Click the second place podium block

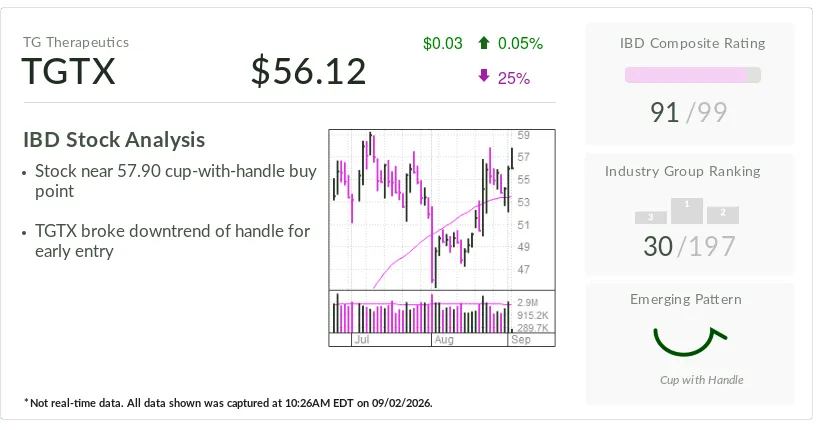pyautogui.click(x=723, y=215)
